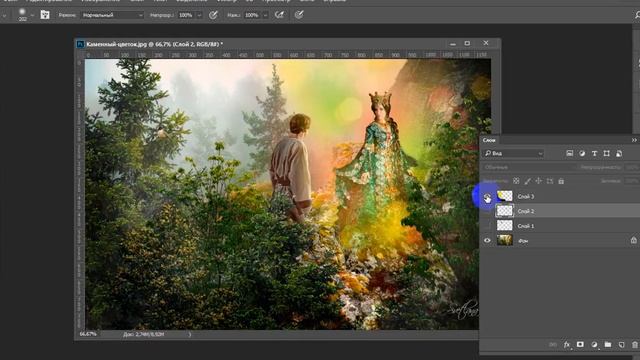Click the brush flow 100% field
640x360 pixels.
pos(253,15)
